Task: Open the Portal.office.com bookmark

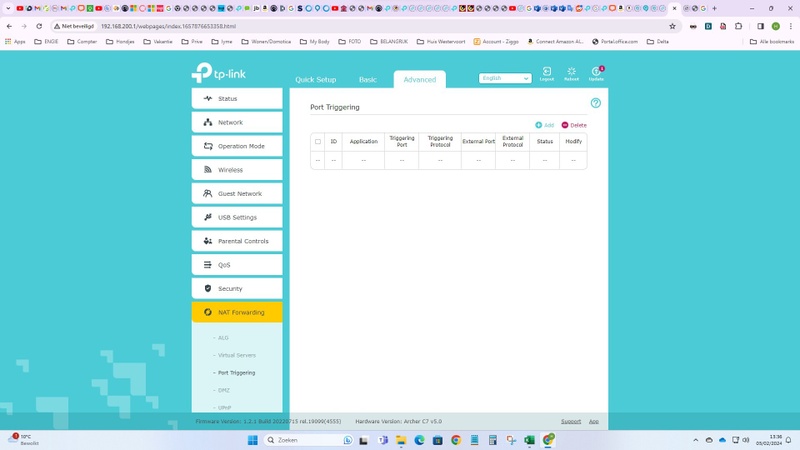Action: 615,42
